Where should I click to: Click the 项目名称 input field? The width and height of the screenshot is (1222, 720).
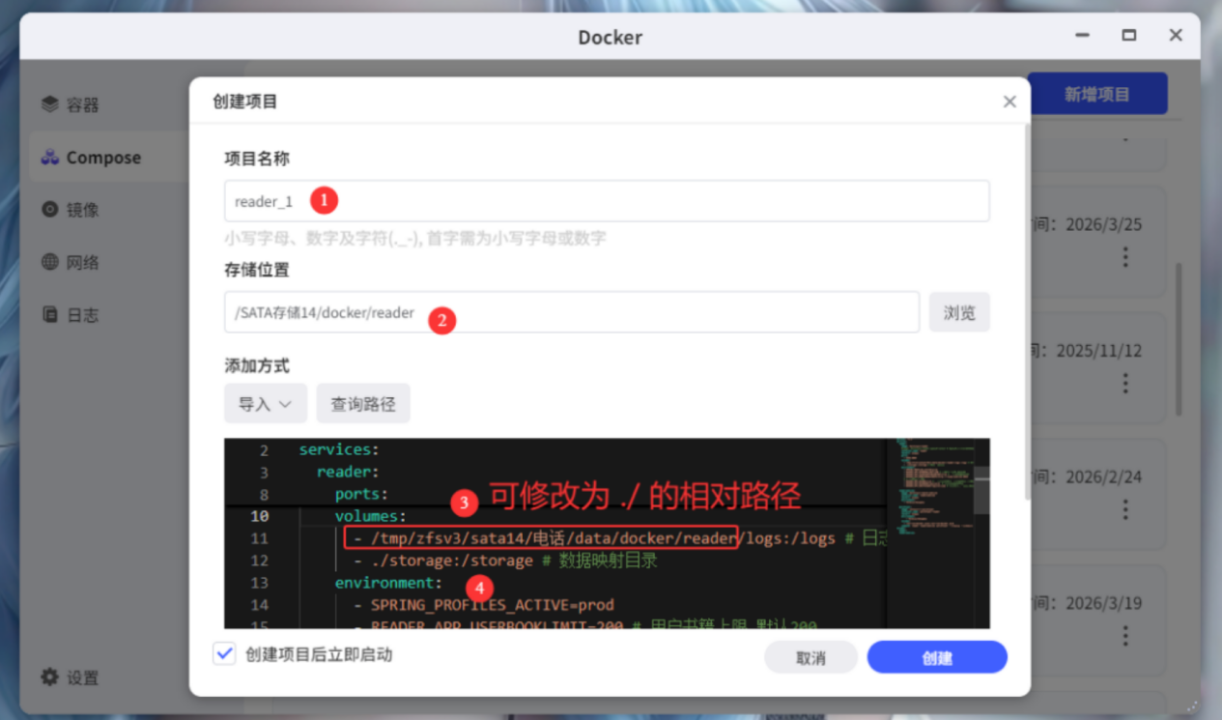[606, 201]
